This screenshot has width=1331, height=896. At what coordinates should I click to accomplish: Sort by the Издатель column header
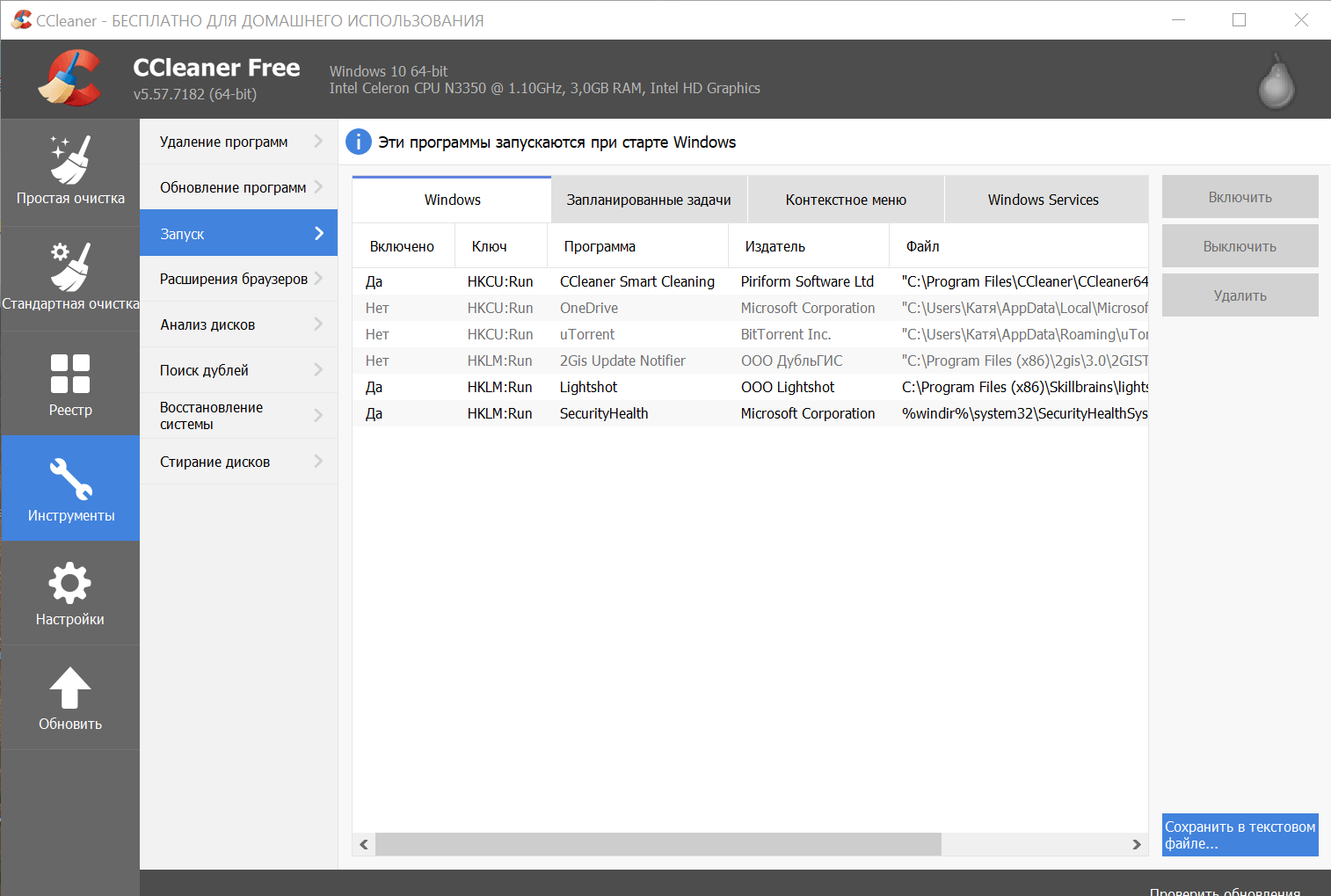pos(809,246)
